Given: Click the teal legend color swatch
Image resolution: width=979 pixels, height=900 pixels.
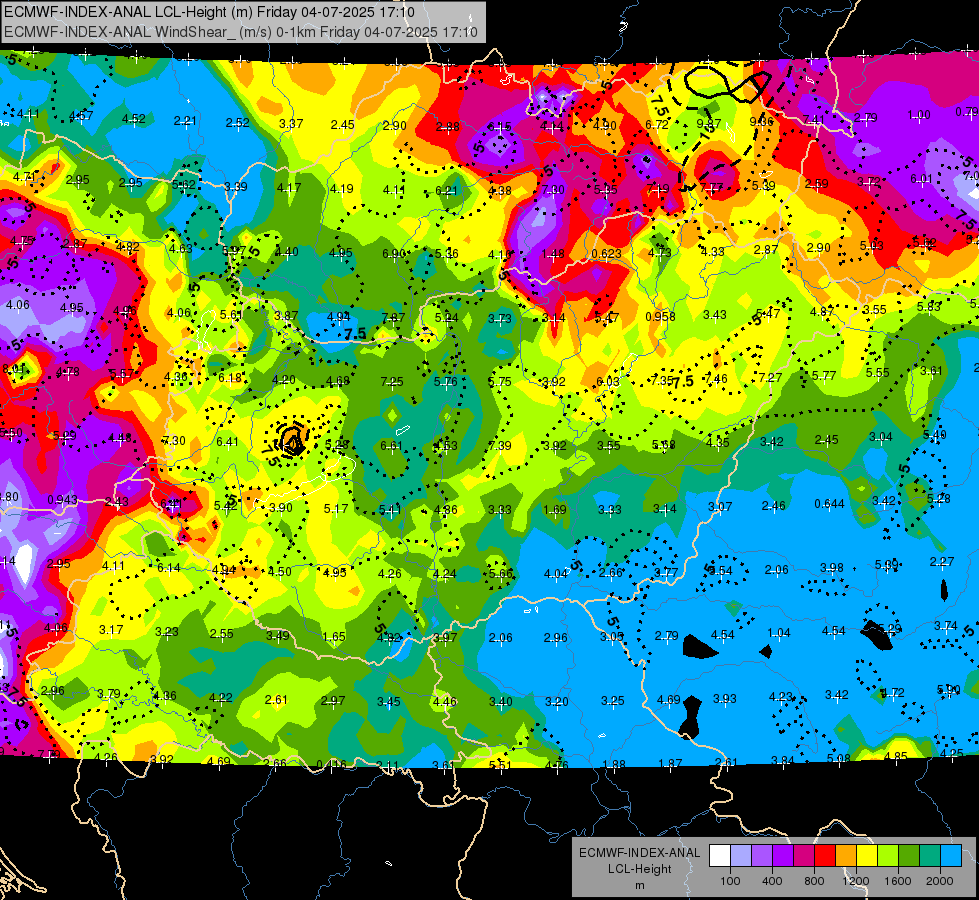Looking at the screenshot, I should 930,856.
